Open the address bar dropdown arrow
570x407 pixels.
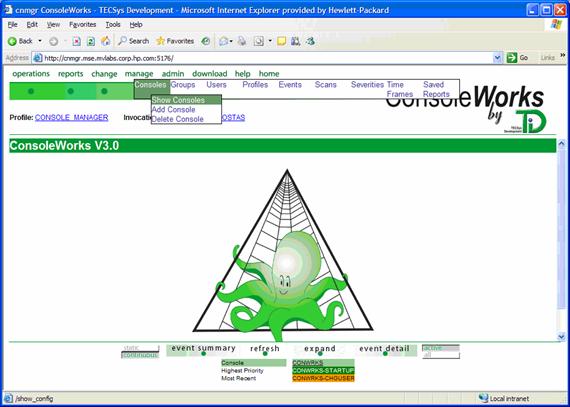click(497, 58)
